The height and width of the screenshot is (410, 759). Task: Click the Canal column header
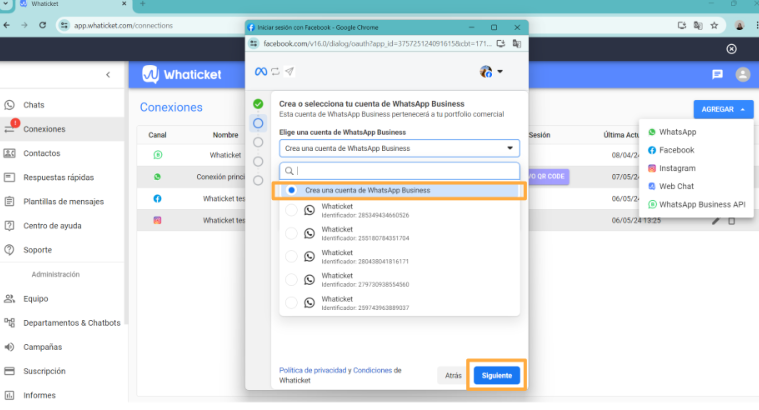[157, 135]
